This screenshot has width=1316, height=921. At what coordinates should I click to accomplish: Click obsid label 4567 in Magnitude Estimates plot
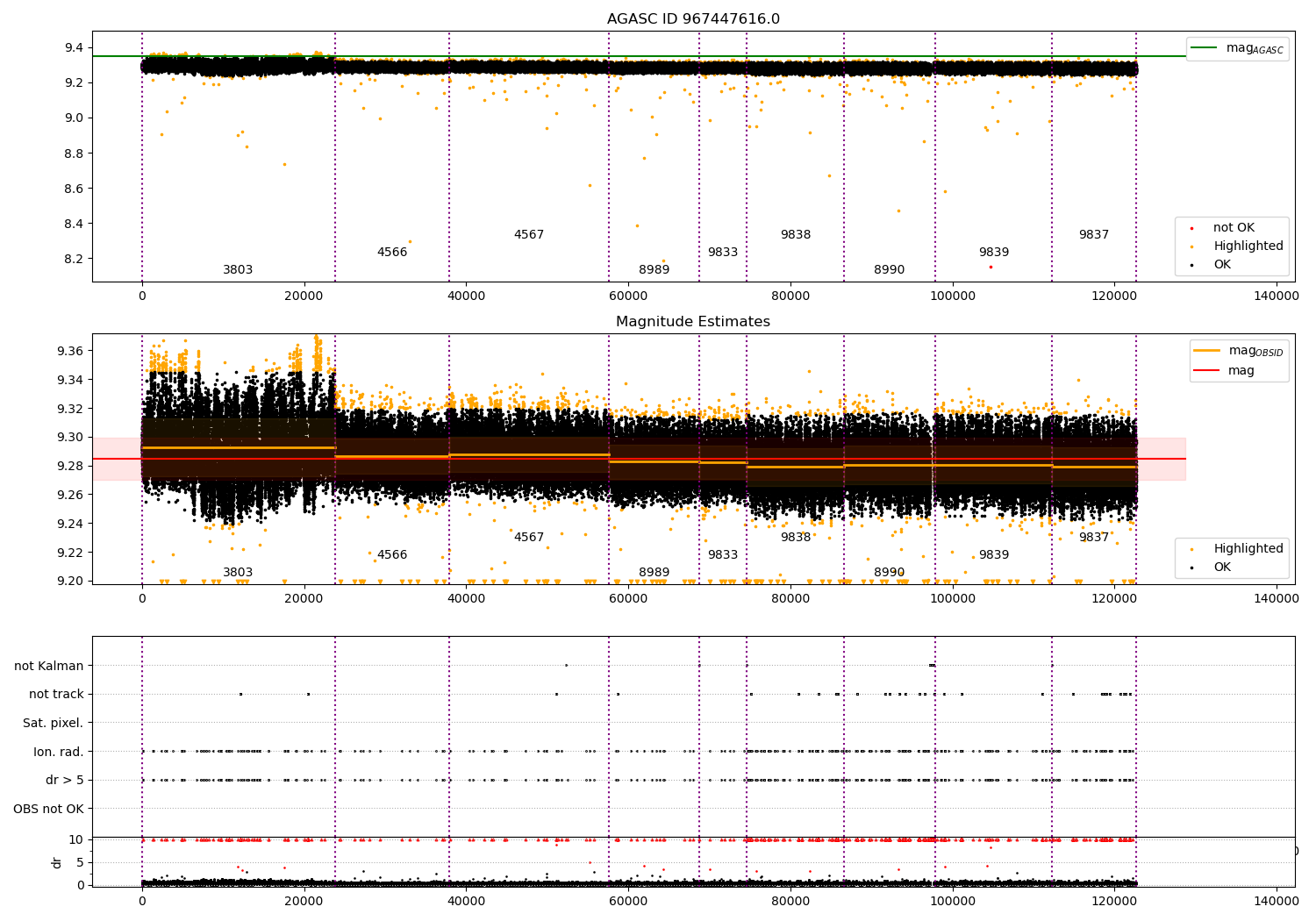[529, 538]
